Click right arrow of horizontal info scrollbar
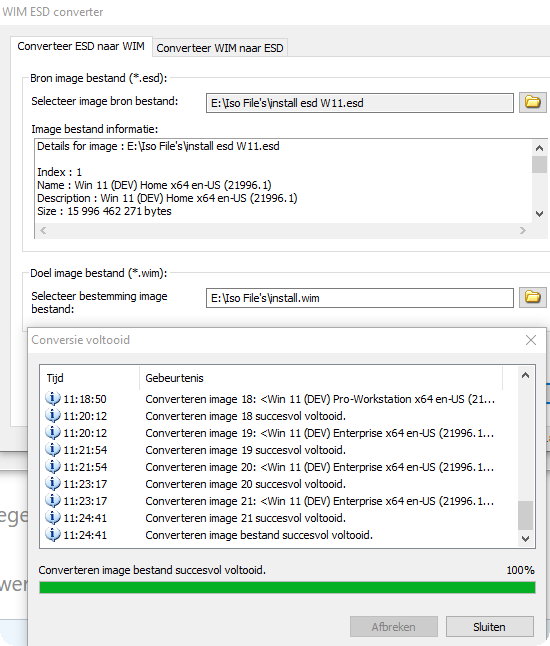Viewport: 550px width, 646px height. (523, 231)
